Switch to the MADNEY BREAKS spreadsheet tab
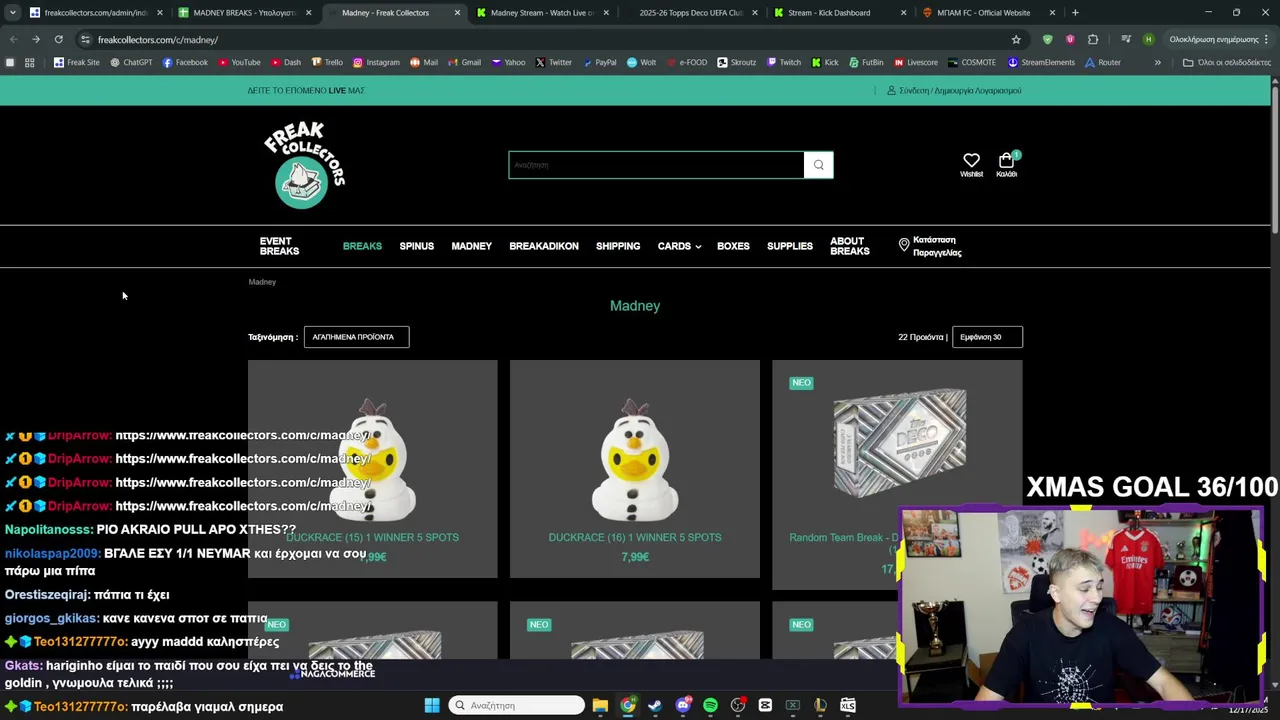The image size is (1280, 720). (x=244, y=13)
